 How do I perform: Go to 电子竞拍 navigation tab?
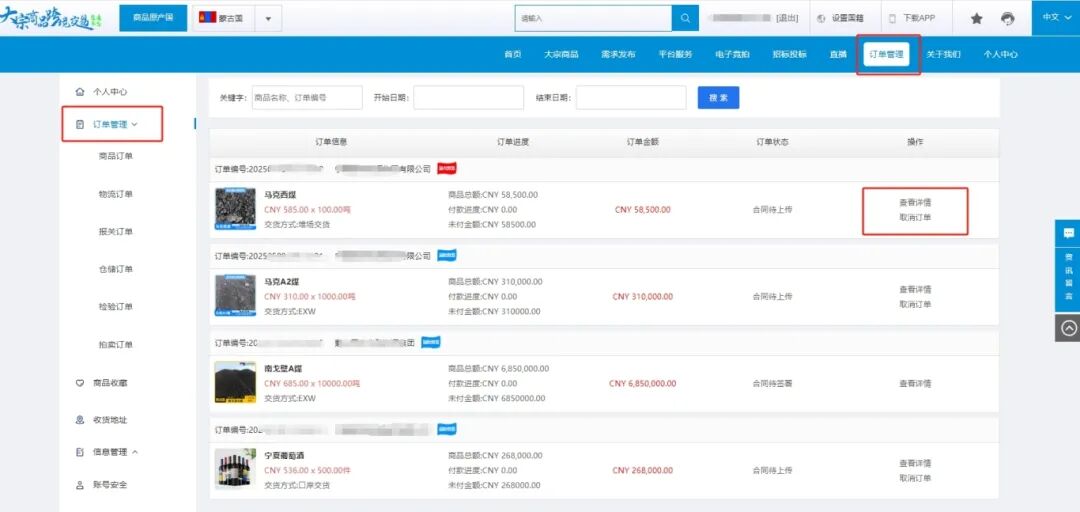(x=732, y=54)
